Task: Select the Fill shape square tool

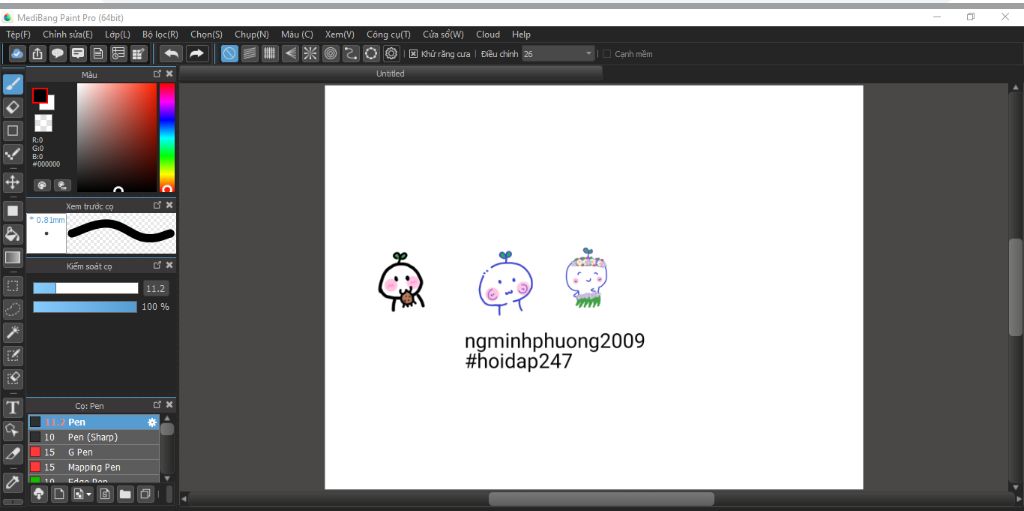Action: point(12,210)
